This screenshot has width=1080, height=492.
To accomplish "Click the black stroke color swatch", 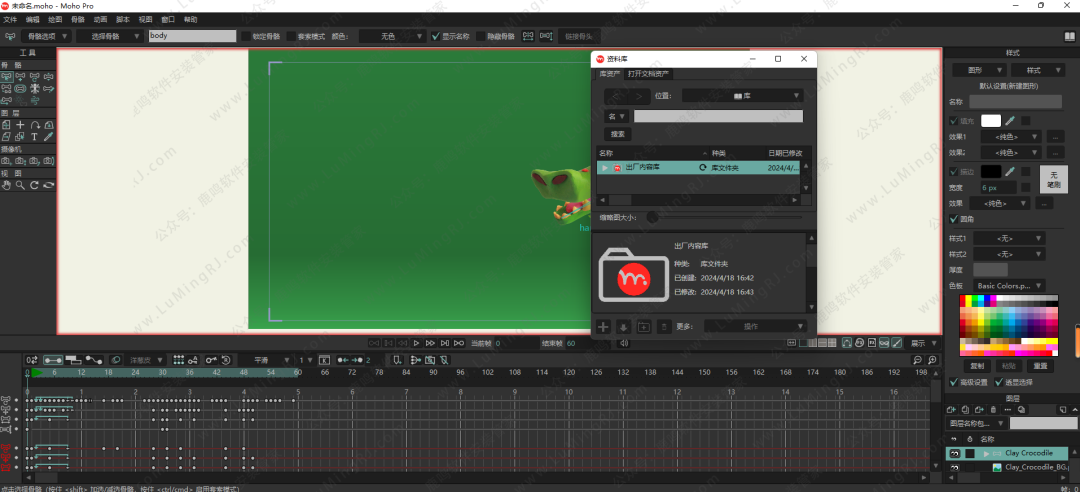I will click(x=990, y=171).
